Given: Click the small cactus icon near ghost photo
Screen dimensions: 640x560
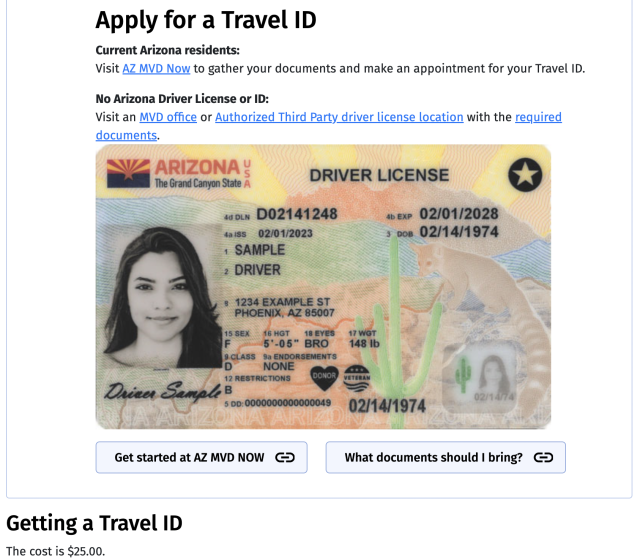Looking at the screenshot, I should (463, 374).
